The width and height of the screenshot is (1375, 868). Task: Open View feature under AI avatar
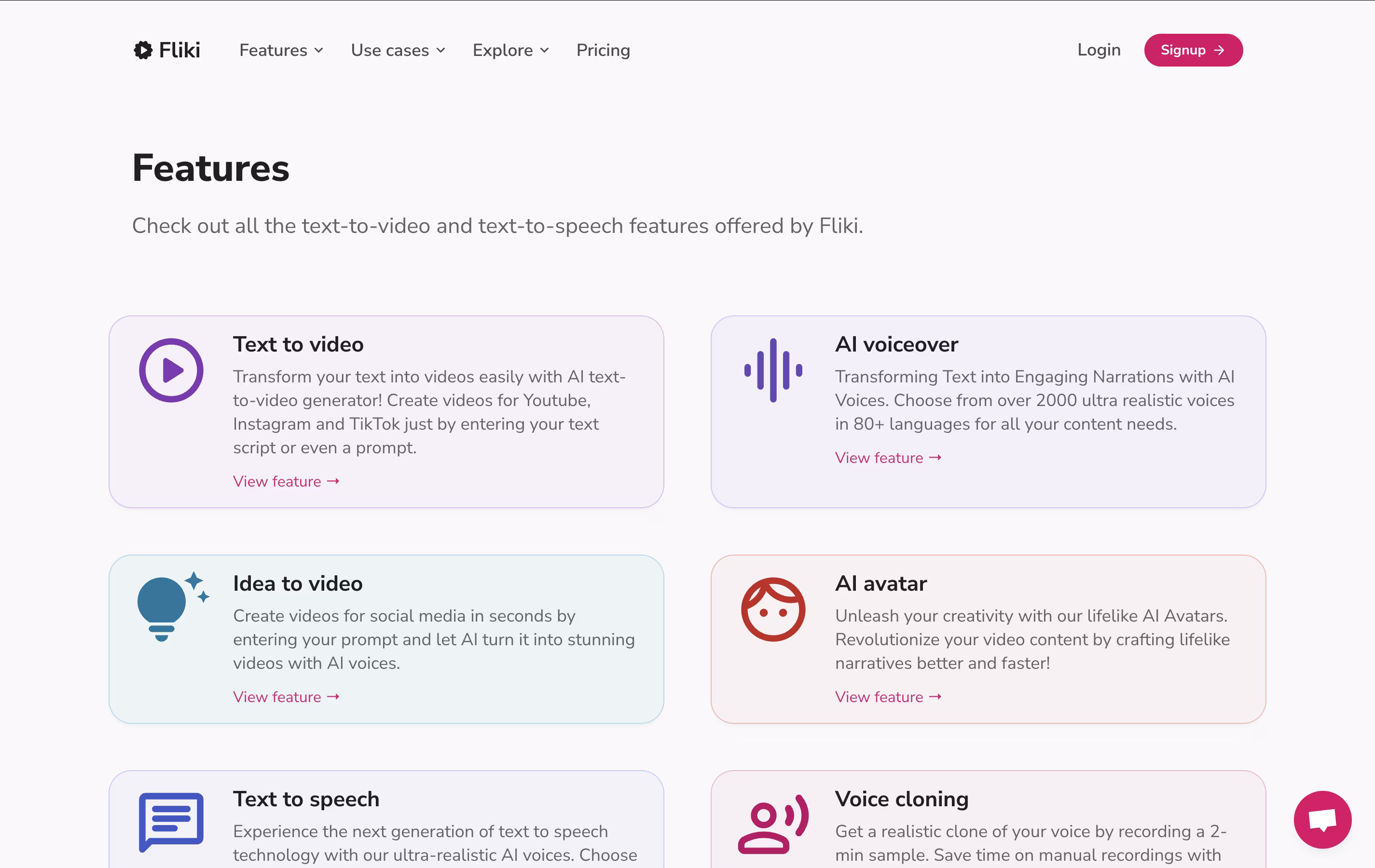(x=888, y=697)
